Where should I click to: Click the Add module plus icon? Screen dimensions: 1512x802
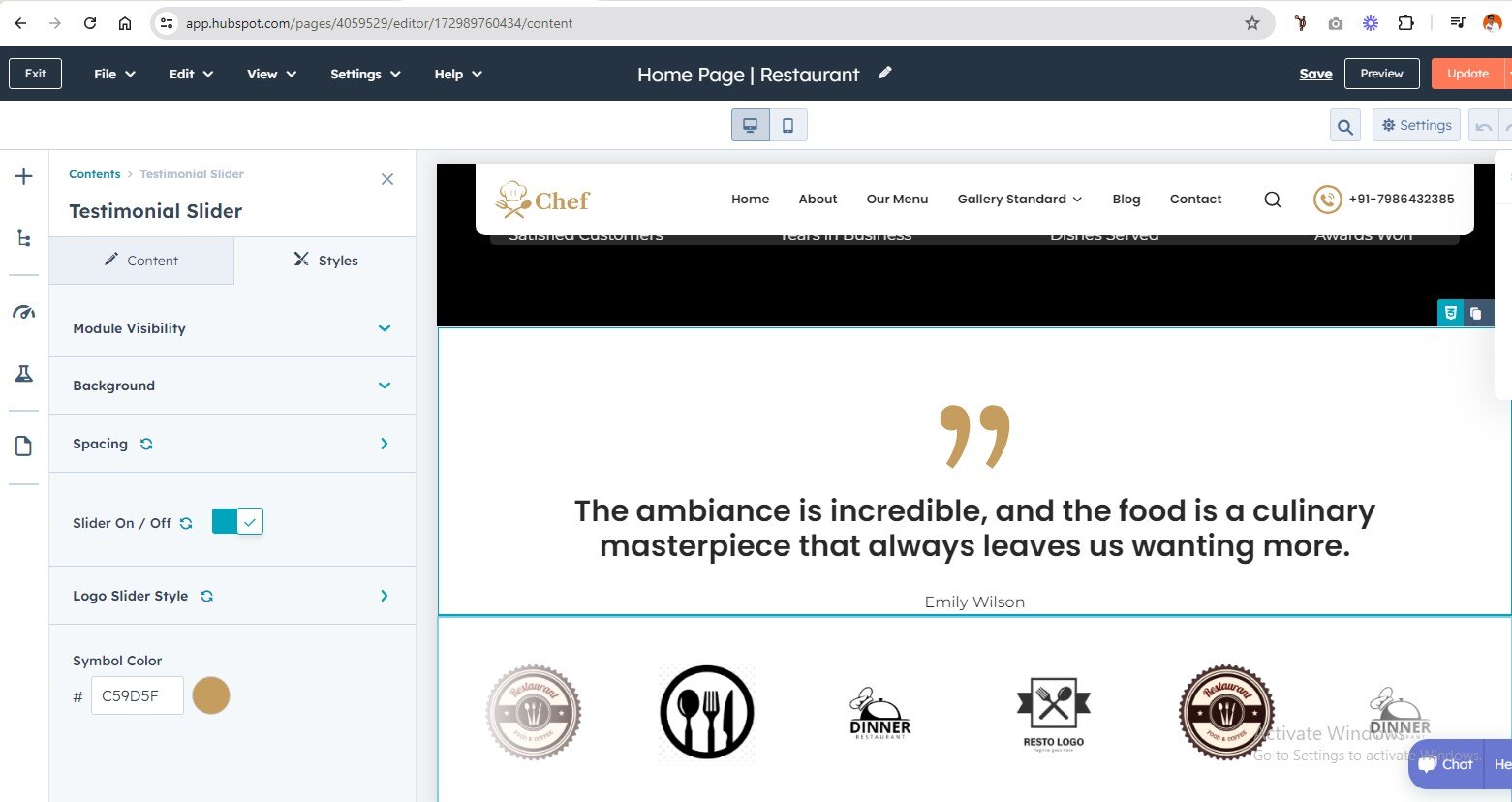(x=24, y=176)
